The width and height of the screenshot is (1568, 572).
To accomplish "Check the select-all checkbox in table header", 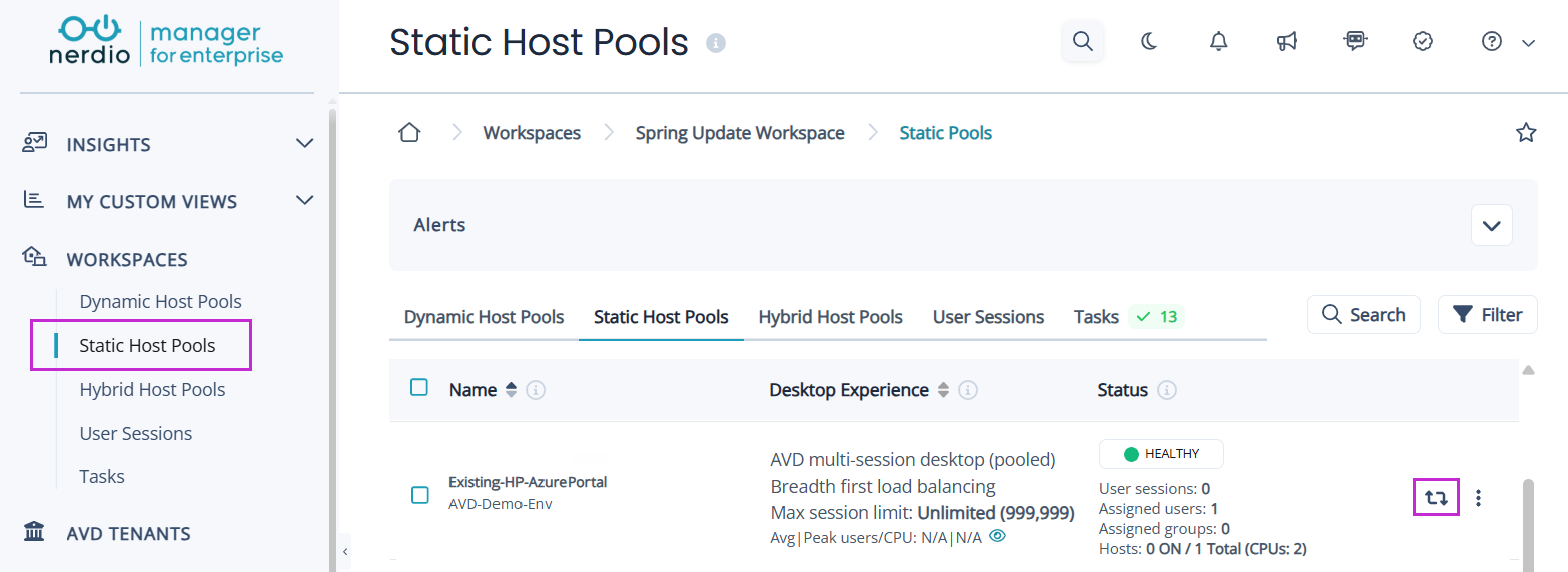I will [x=419, y=387].
